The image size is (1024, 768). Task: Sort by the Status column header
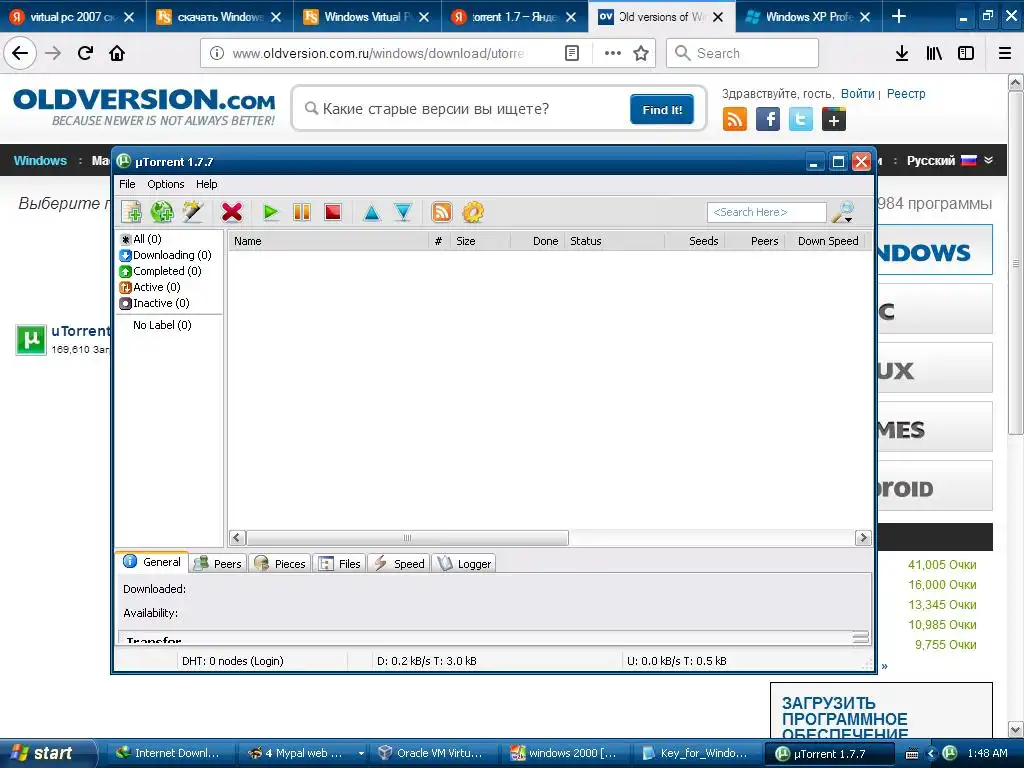(615, 241)
